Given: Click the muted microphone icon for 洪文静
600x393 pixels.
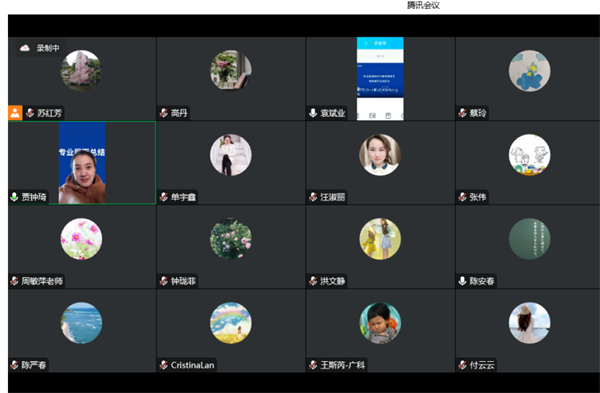Looking at the screenshot, I should (313, 281).
